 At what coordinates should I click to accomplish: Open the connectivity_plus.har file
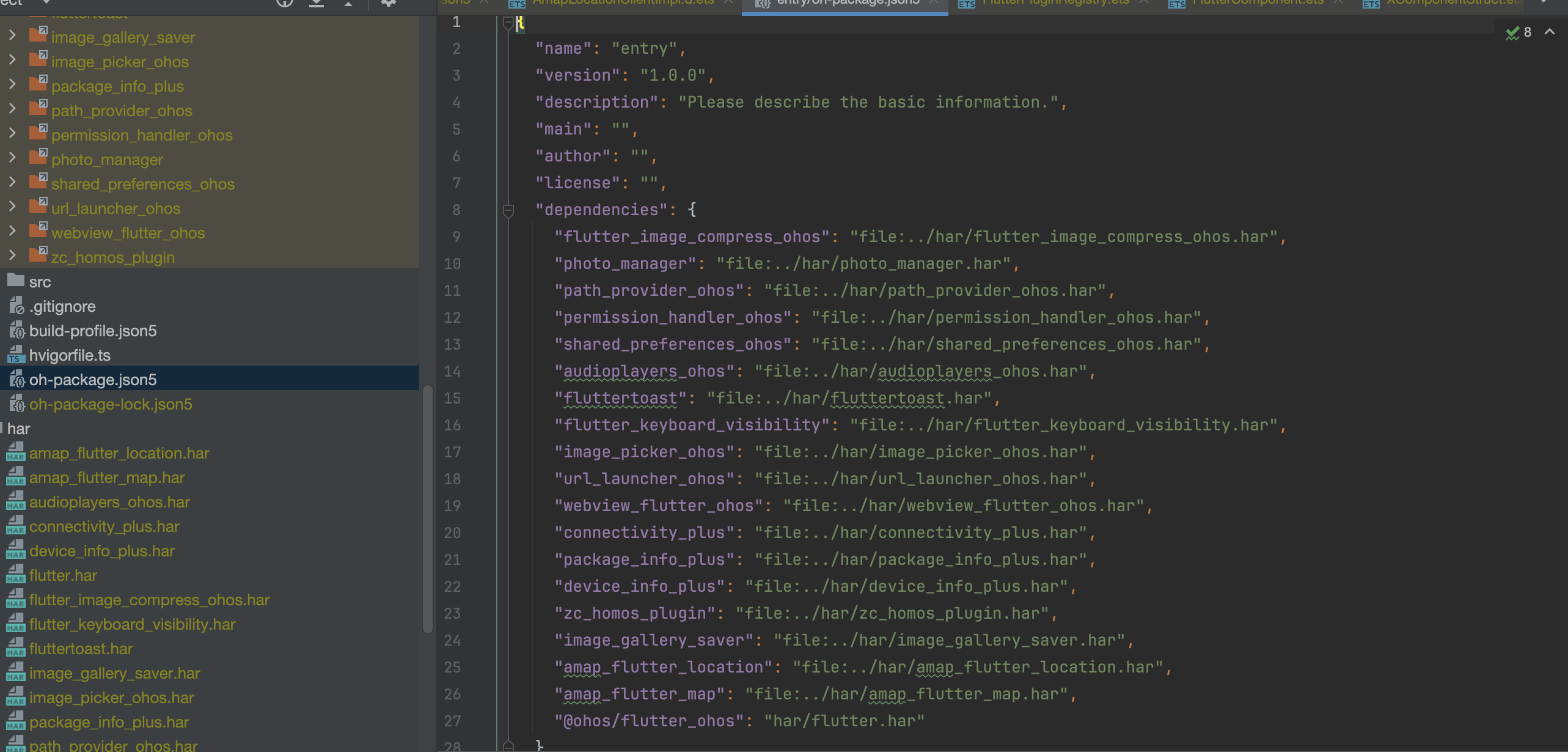coord(104,526)
